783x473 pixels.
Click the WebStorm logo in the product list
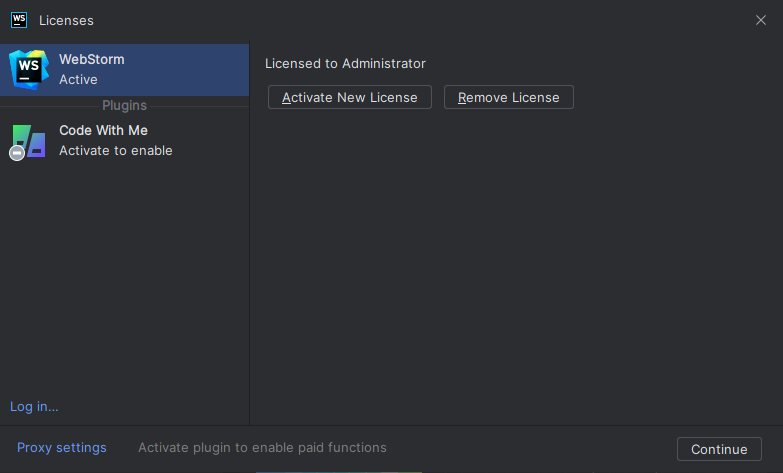coord(29,69)
